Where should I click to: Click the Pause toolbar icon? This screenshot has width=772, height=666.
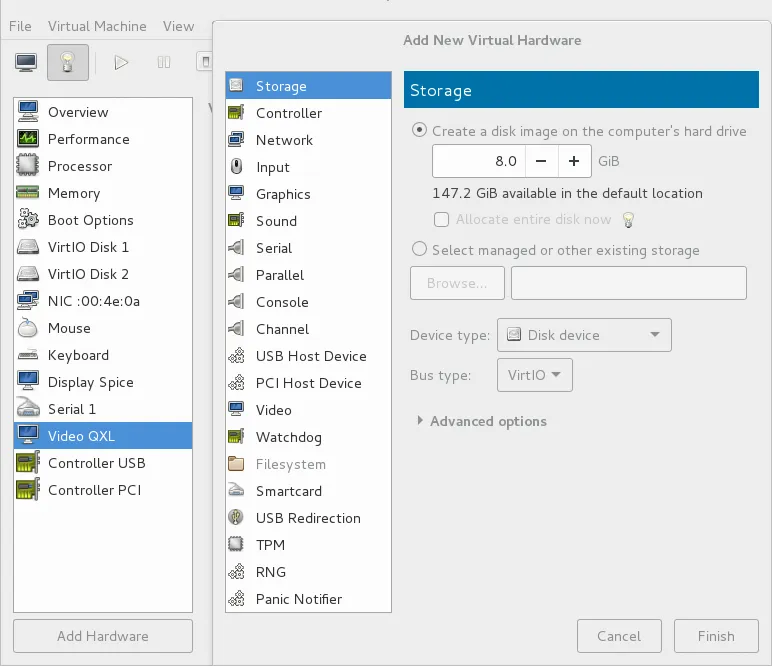click(x=164, y=63)
